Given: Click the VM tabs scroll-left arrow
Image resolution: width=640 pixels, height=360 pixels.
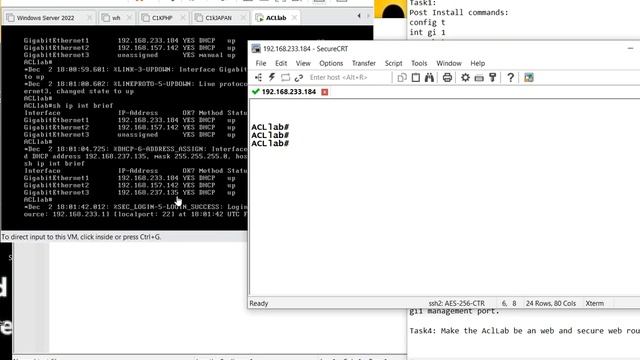Looking at the screenshot, I should tap(359, 16).
